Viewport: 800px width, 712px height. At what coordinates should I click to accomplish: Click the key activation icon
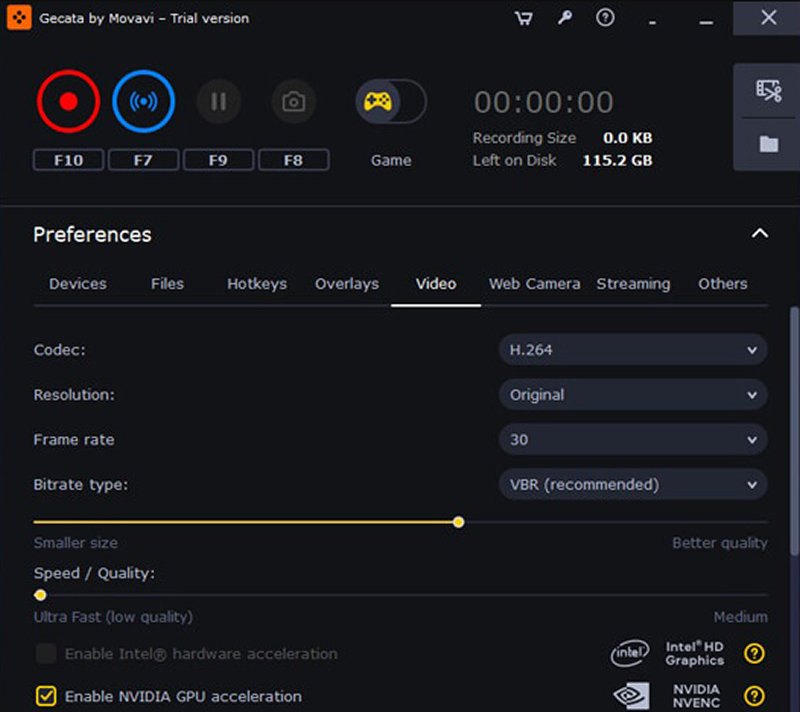coord(564,18)
